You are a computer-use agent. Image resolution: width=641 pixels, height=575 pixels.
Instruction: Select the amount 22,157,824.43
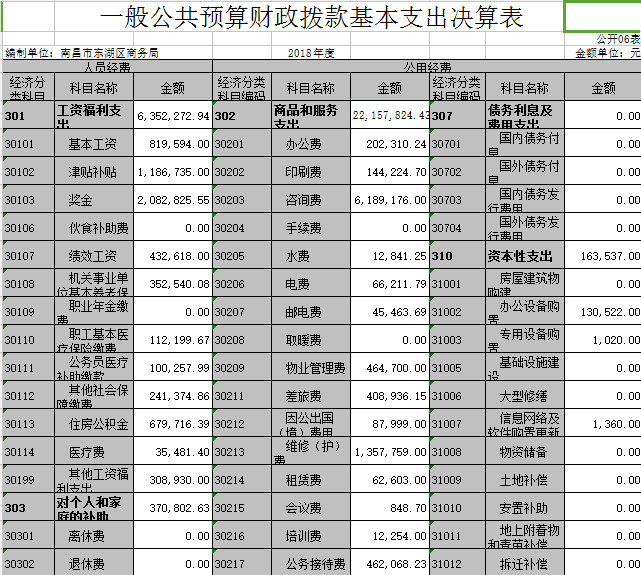click(x=391, y=116)
